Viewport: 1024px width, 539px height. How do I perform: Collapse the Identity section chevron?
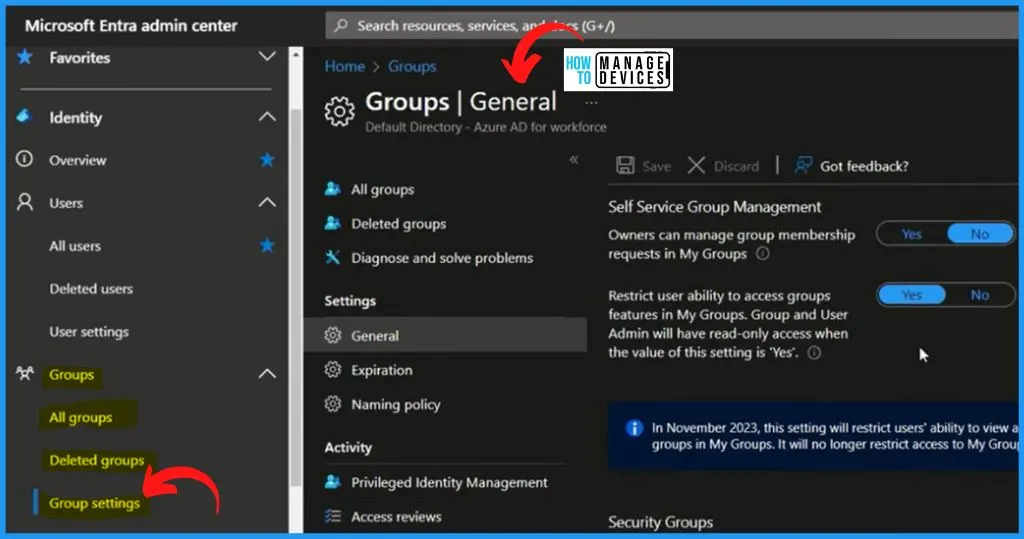click(x=267, y=117)
